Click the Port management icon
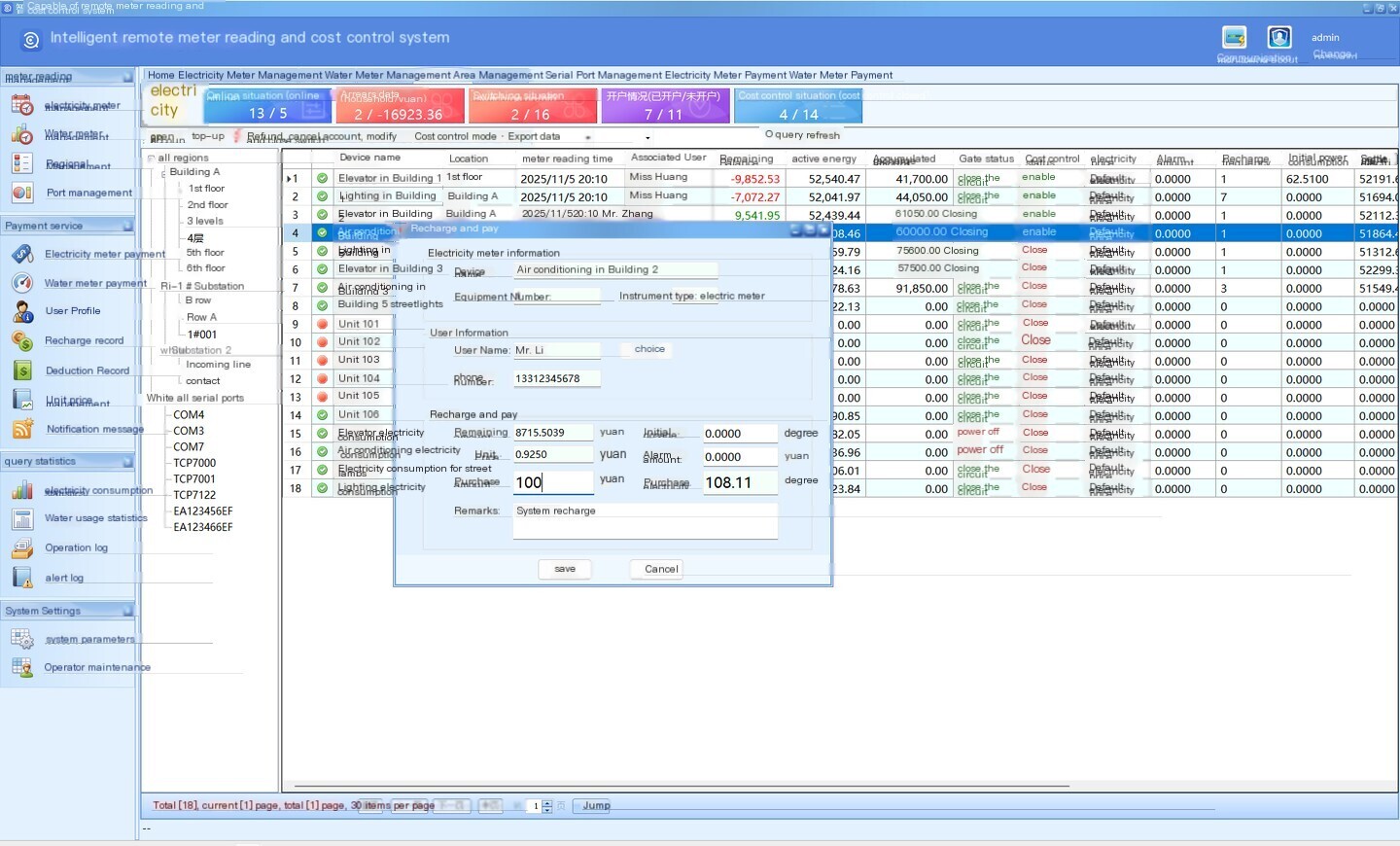The image size is (1400, 846). (22, 193)
